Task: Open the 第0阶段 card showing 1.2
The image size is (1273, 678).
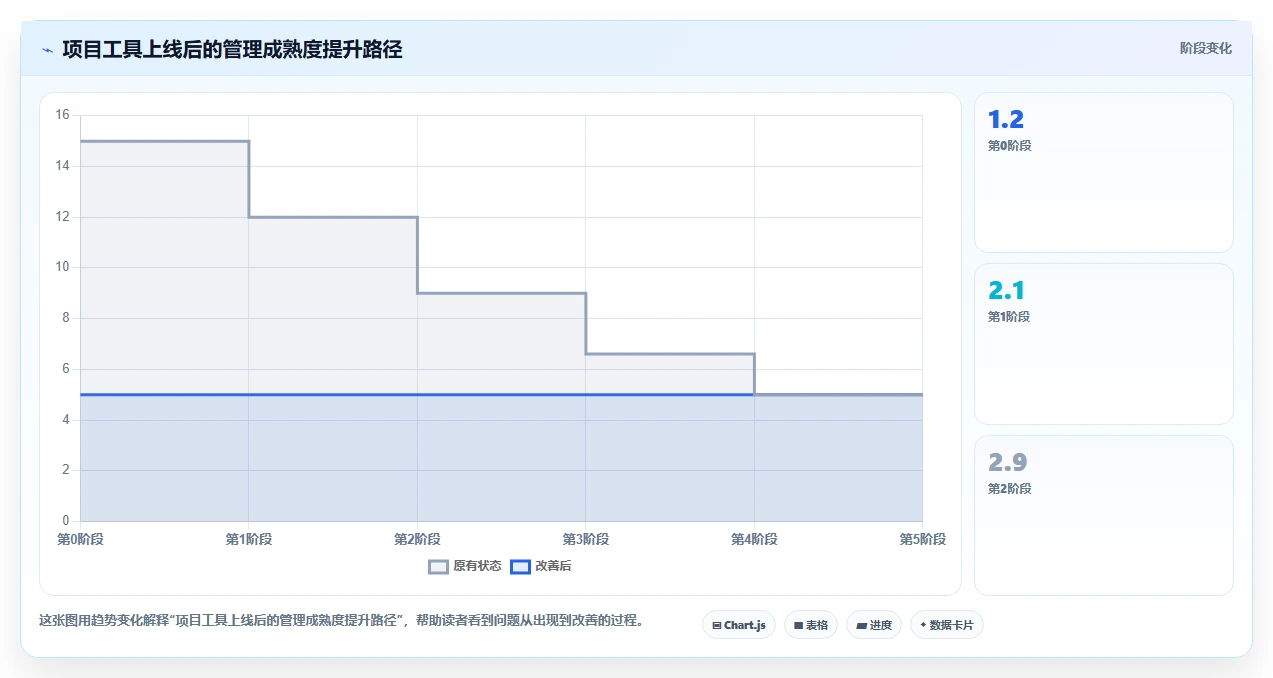Action: [1104, 172]
